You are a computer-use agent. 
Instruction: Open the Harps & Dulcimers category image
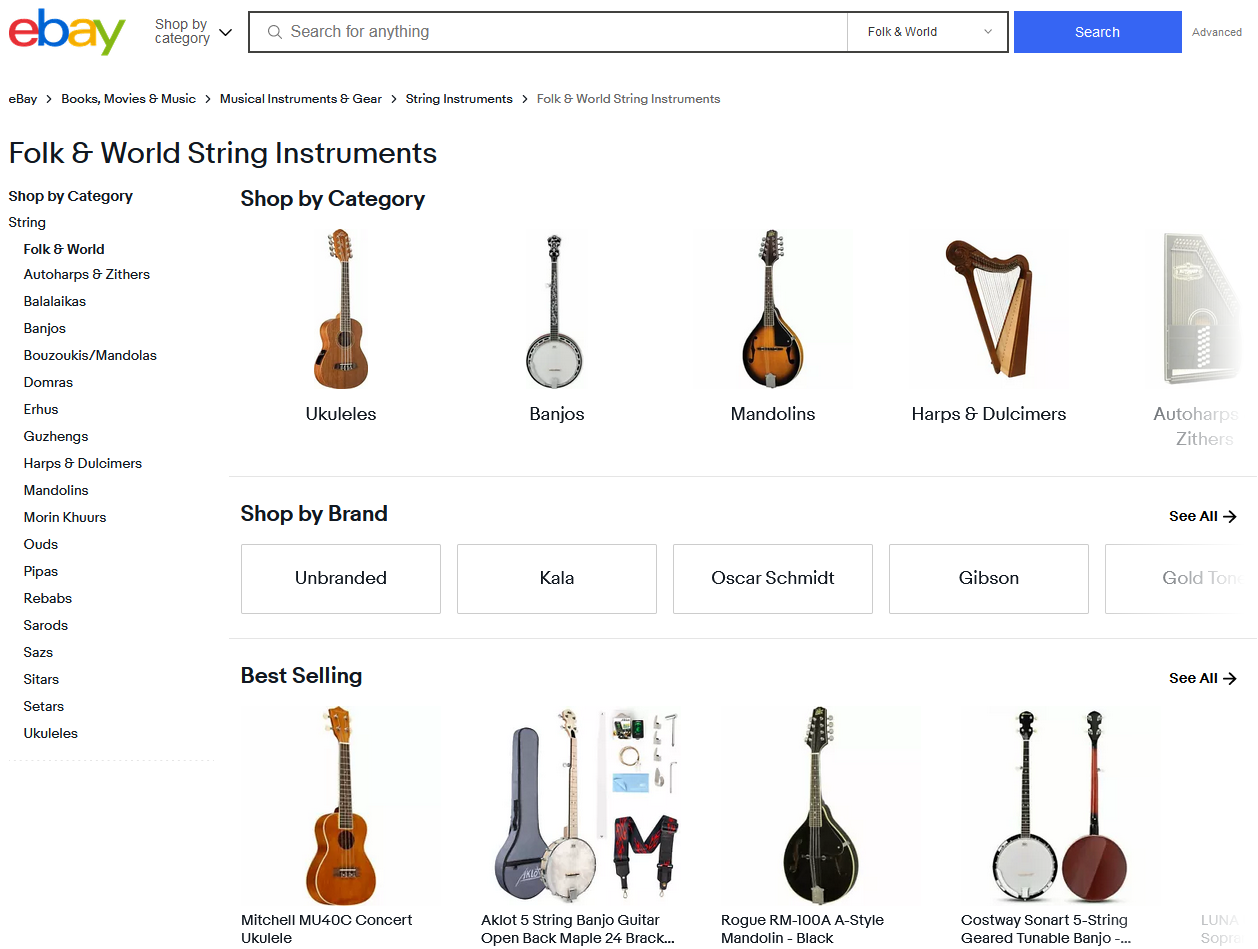pyautogui.click(x=989, y=309)
